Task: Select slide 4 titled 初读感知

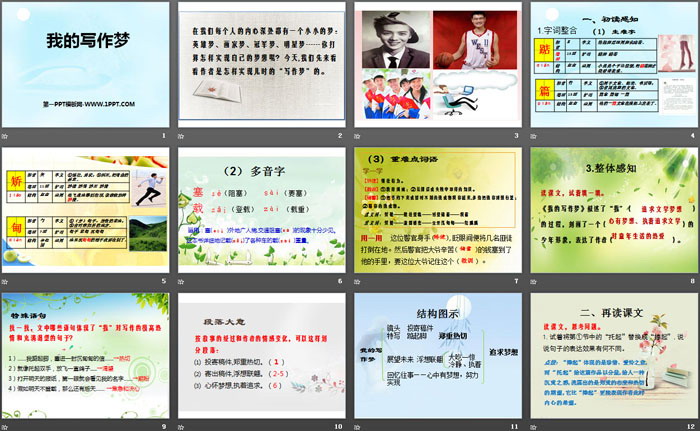Action: (614, 65)
